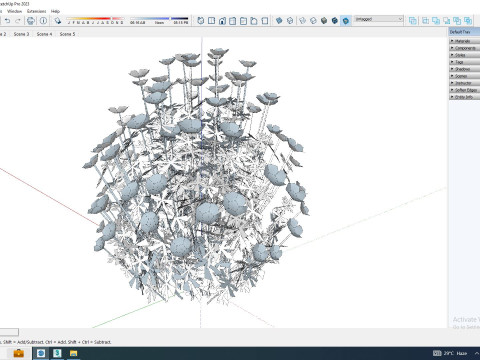480x360 pixels.
Task: Open the Model Info icon
Action: pyautogui.click(x=43, y=21)
